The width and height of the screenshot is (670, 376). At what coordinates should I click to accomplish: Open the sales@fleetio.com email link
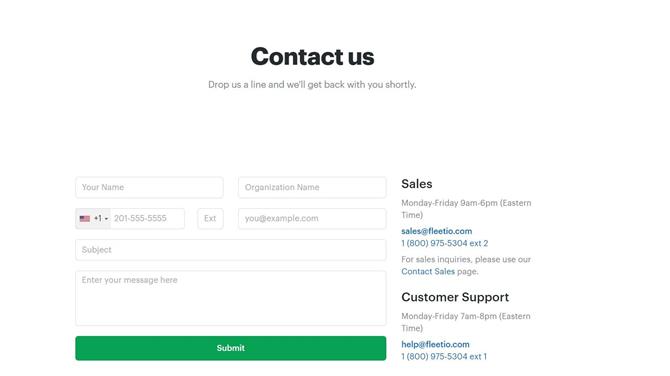coord(437,231)
